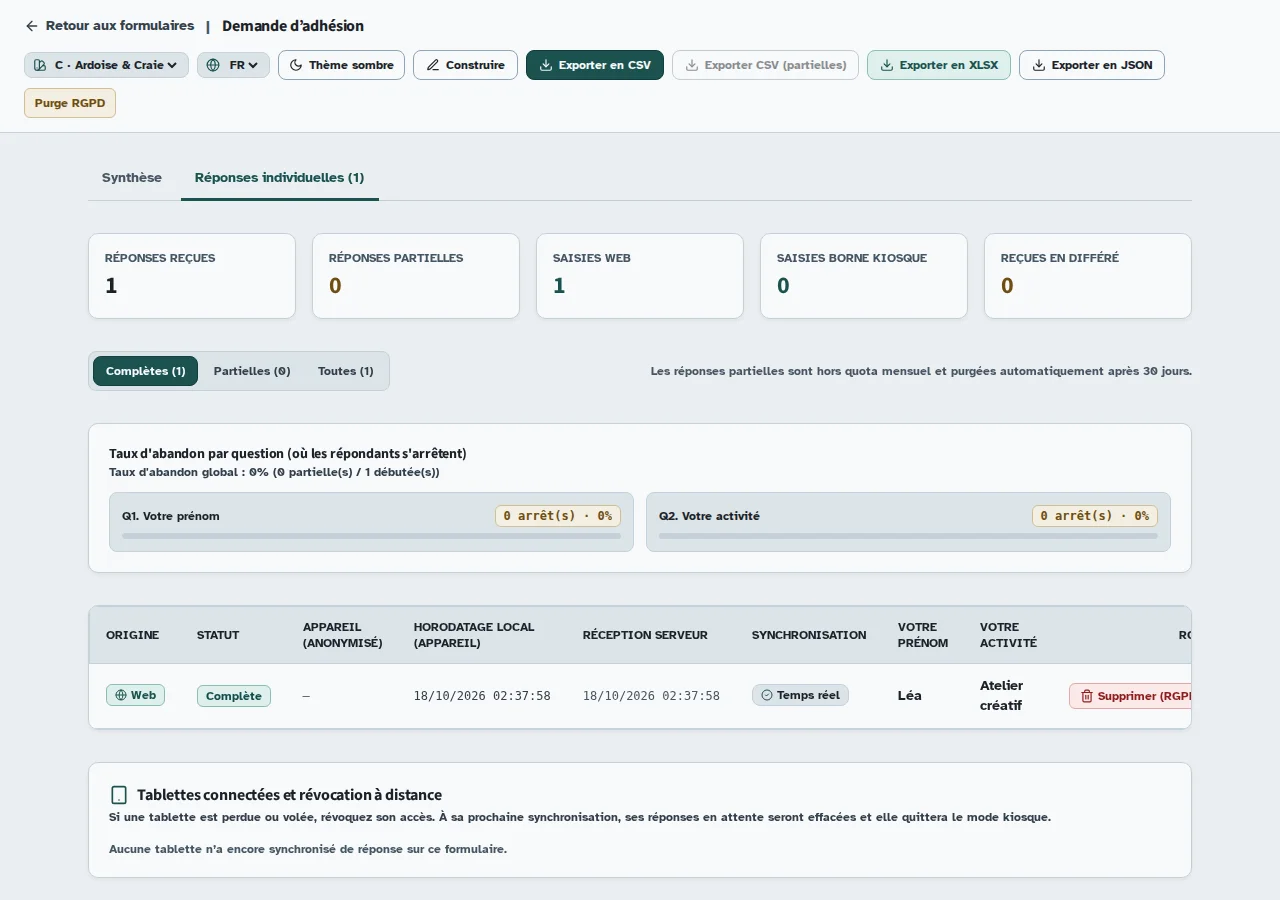1280x900 pixels.
Task: Click the palette icon in theme selector
Action: click(x=40, y=65)
